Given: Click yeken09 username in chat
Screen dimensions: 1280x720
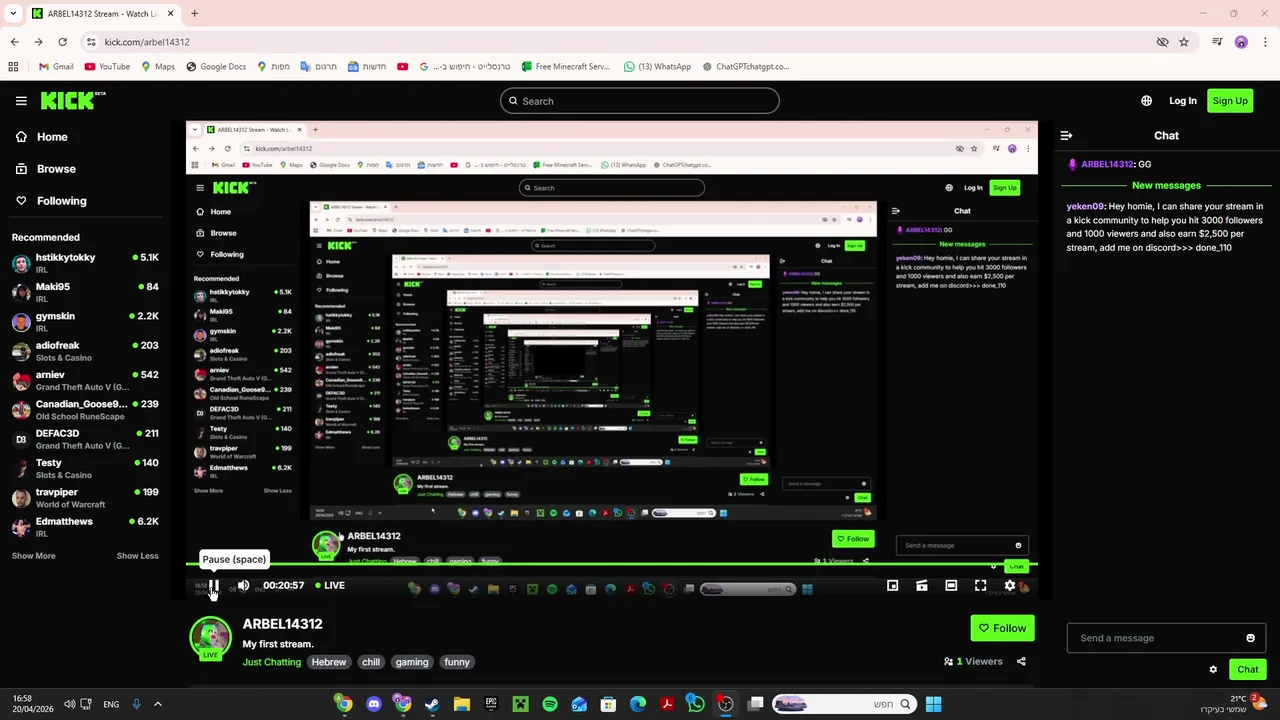Looking at the screenshot, I should pos(1085,206).
